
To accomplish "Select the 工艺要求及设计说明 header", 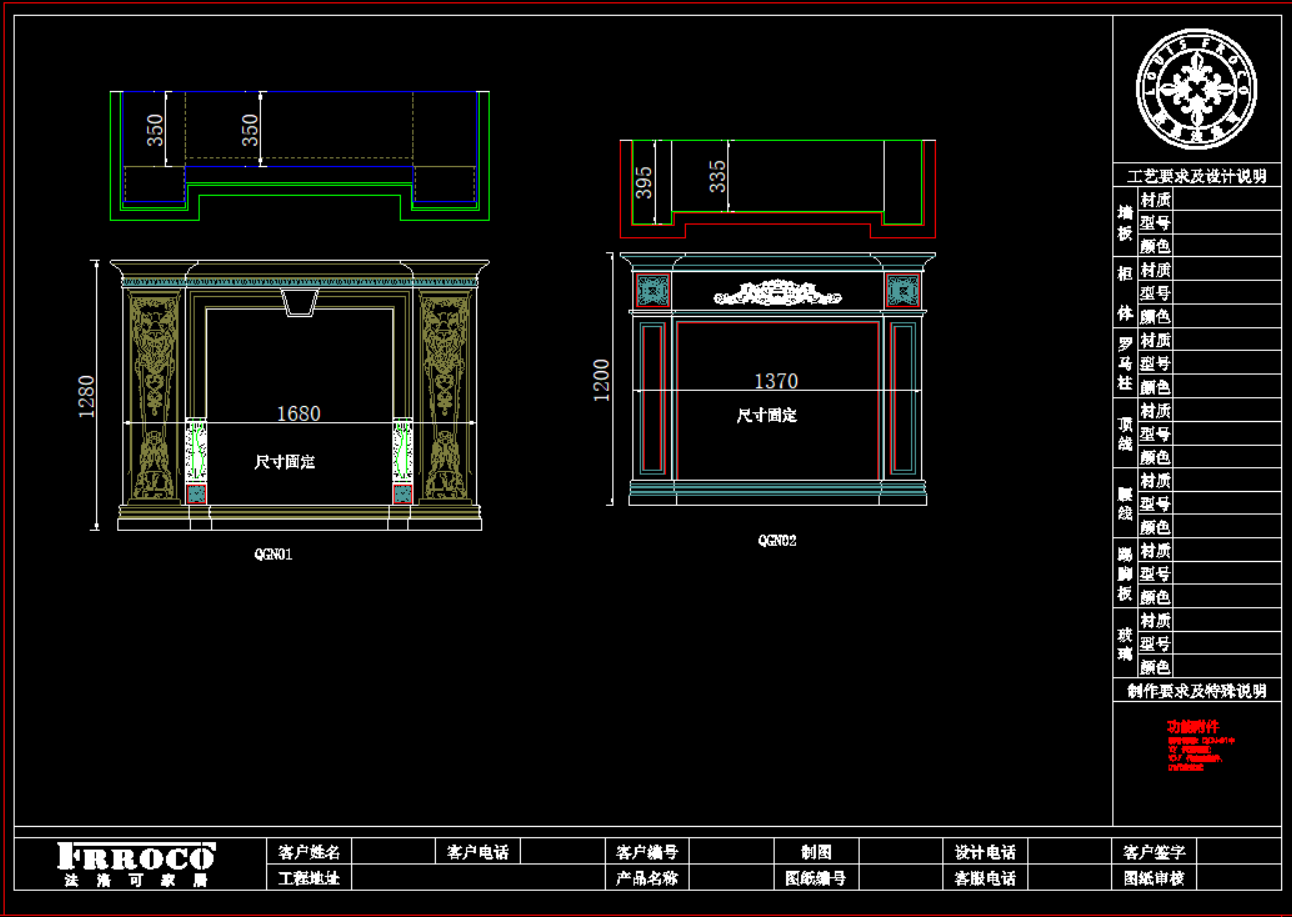I will pyautogui.click(x=1197, y=176).
